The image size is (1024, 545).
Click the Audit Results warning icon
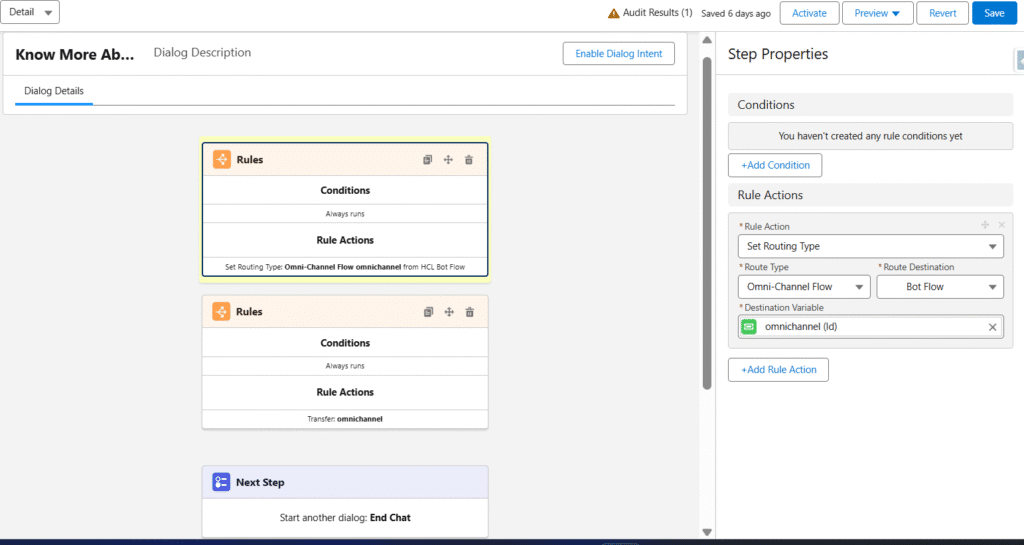point(613,13)
